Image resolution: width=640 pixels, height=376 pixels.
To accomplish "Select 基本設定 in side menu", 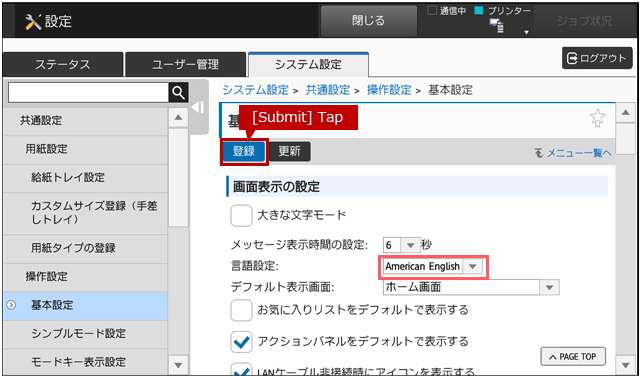I will [x=85, y=305].
